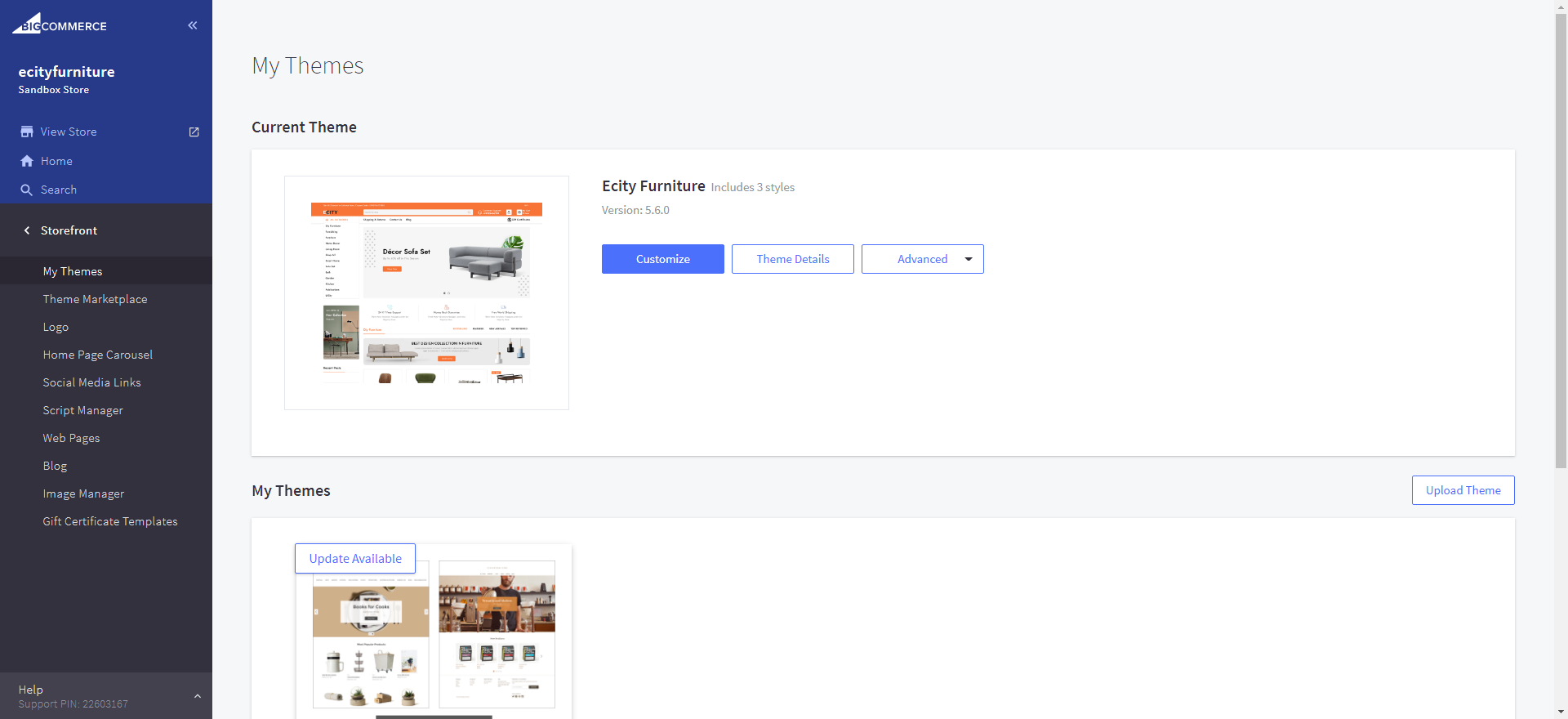Viewport: 1568px width, 719px height.
Task: Go to Image Manager
Action: click(x=83, y=493)
